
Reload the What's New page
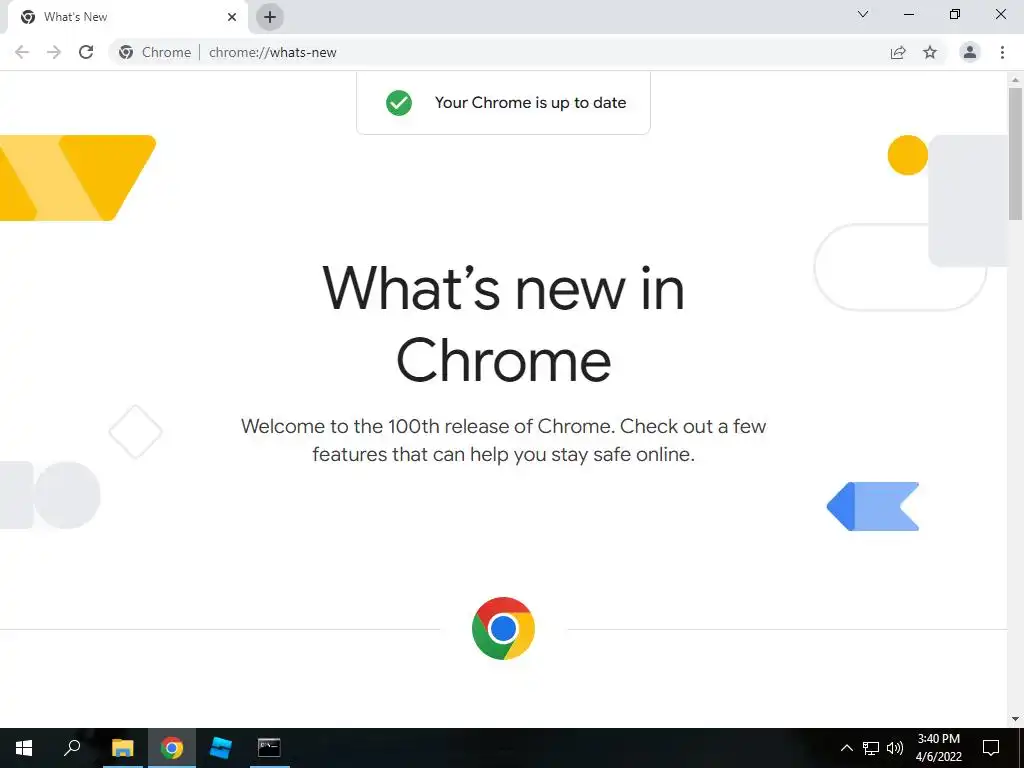click(86, 52)
